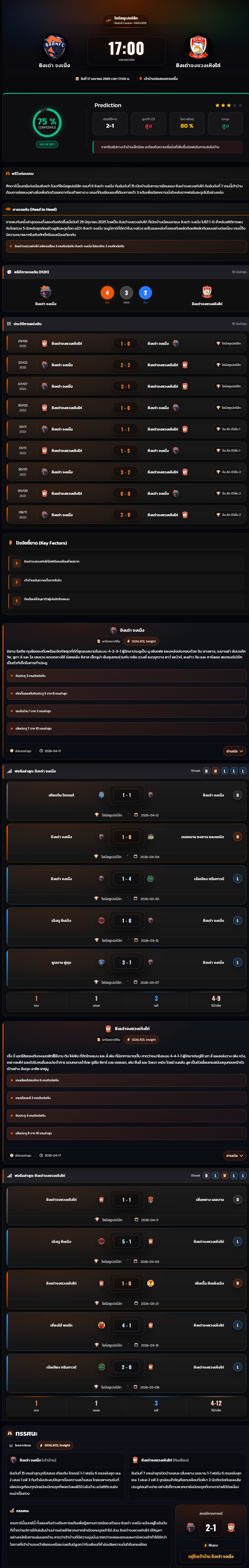This screenshot has height=1568, width=249.
Task: Click the three-star prediction rating
Action: pyautogui.click(x=223, y=105)
